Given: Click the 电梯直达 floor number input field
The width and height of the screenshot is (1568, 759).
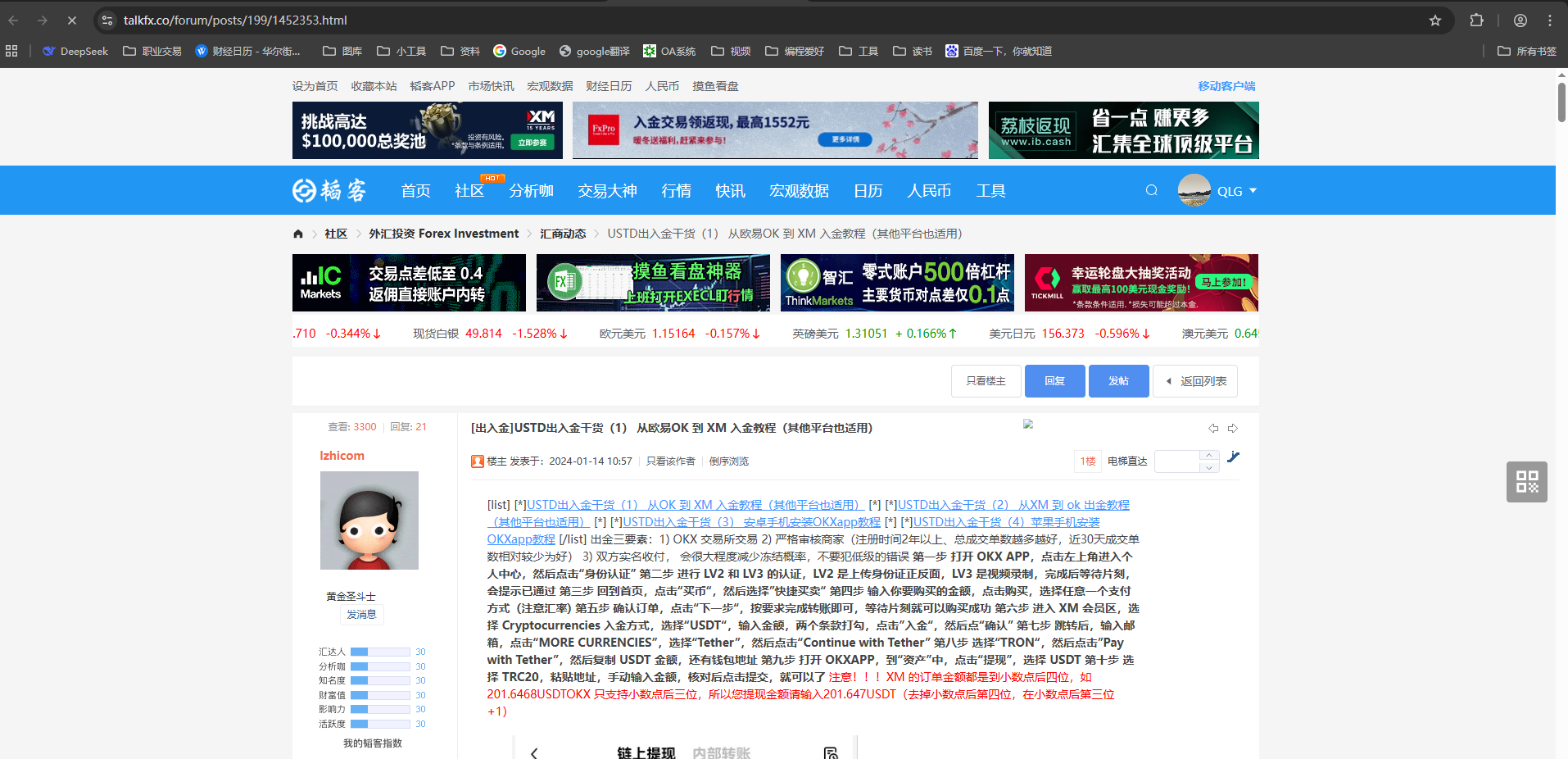Looking at the screenshot, I should pos(1176,461).
